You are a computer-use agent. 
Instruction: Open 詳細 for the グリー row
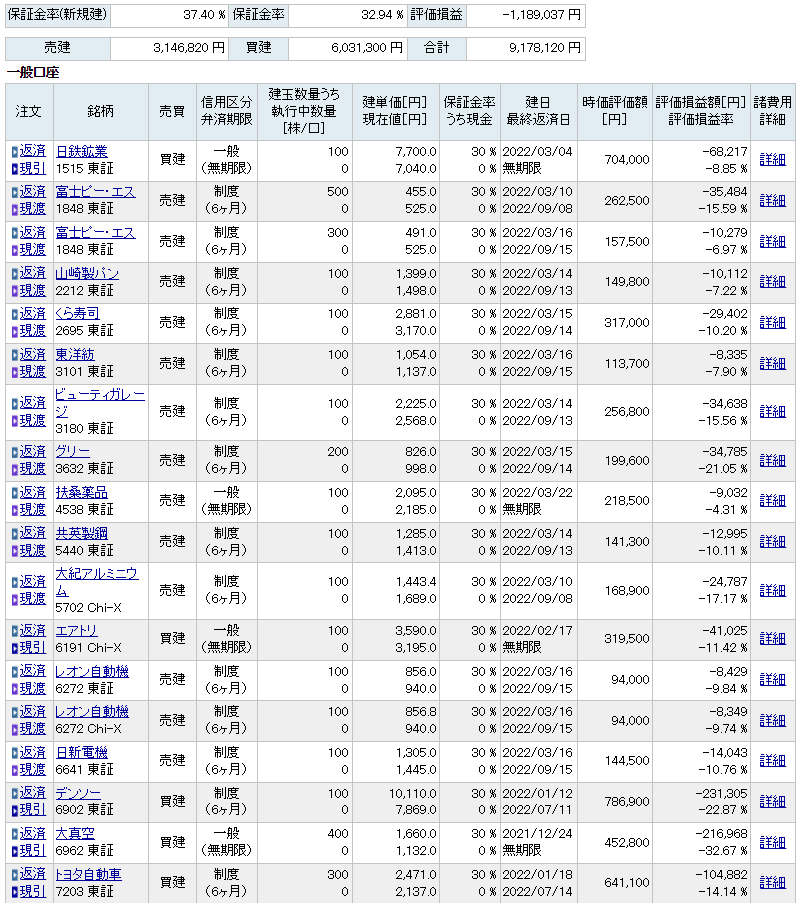coord(772,460)
